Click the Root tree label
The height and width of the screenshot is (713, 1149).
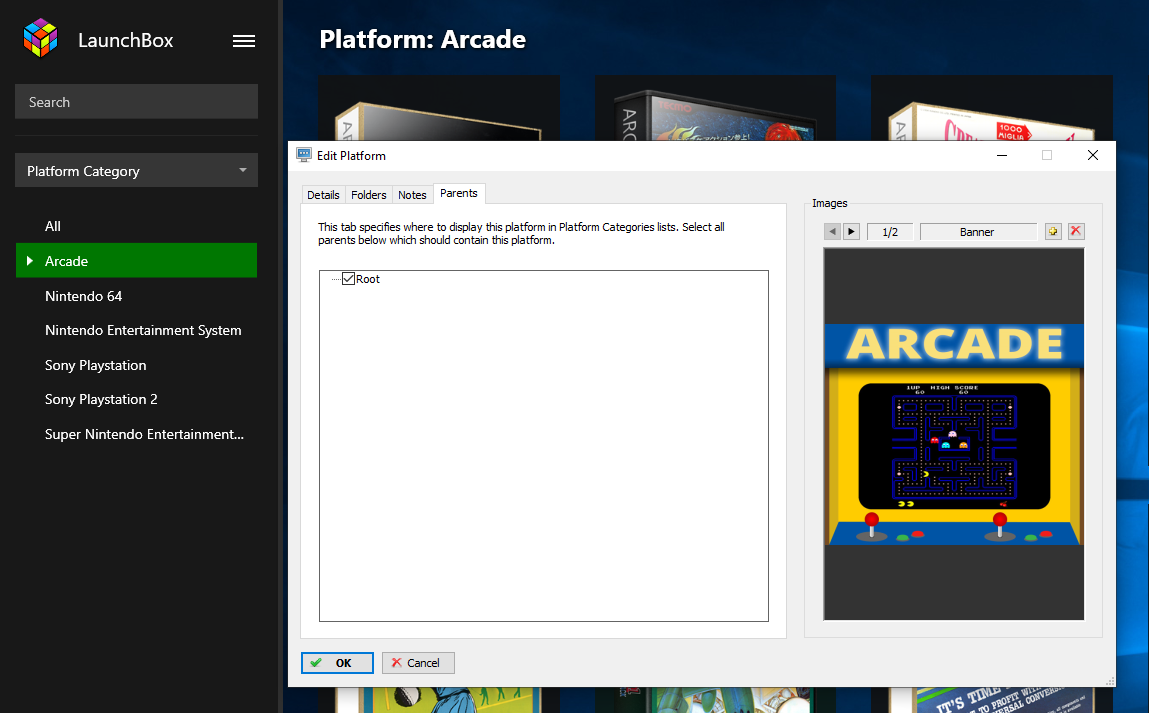click(x=368, y=278)
